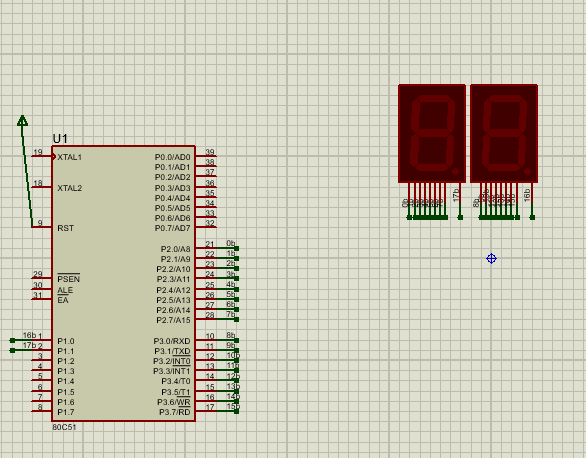Click the P1.0 pin label
Screen dimensions: 586x458
pyautogui.click(x=66, y=341)
